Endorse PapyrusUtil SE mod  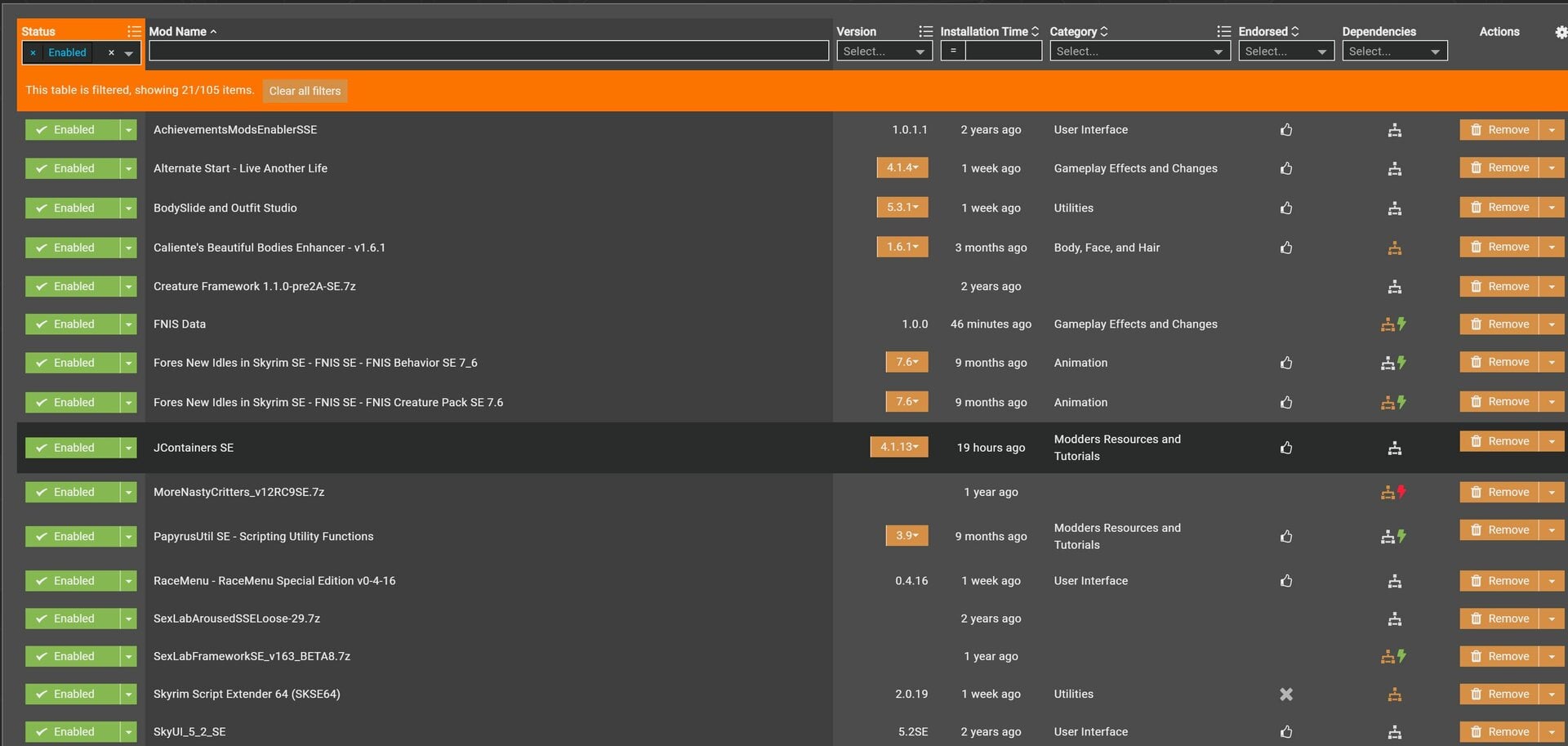click(x=1286, y=537)
